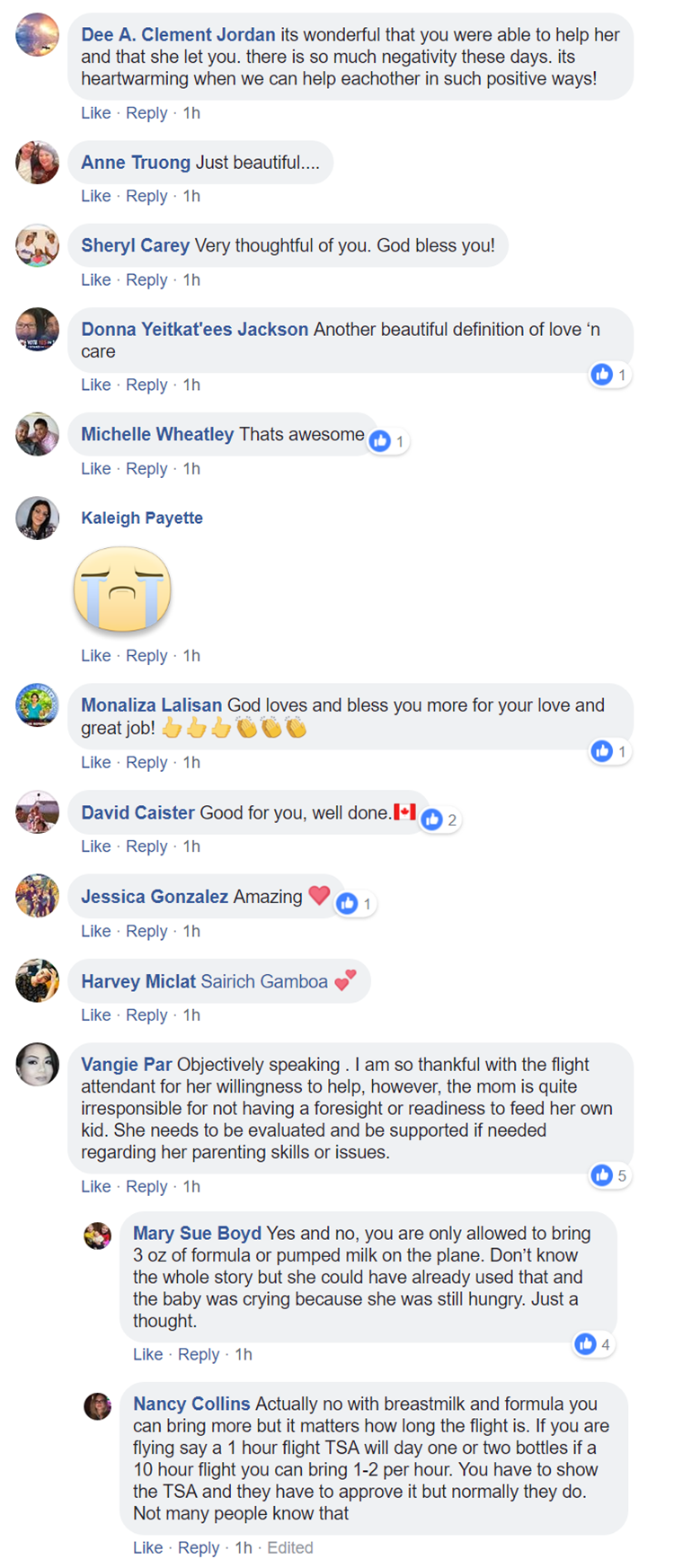
Task: Open the like reaction count on Mary Sue Boyd's reply
Action: [593, 1343]
